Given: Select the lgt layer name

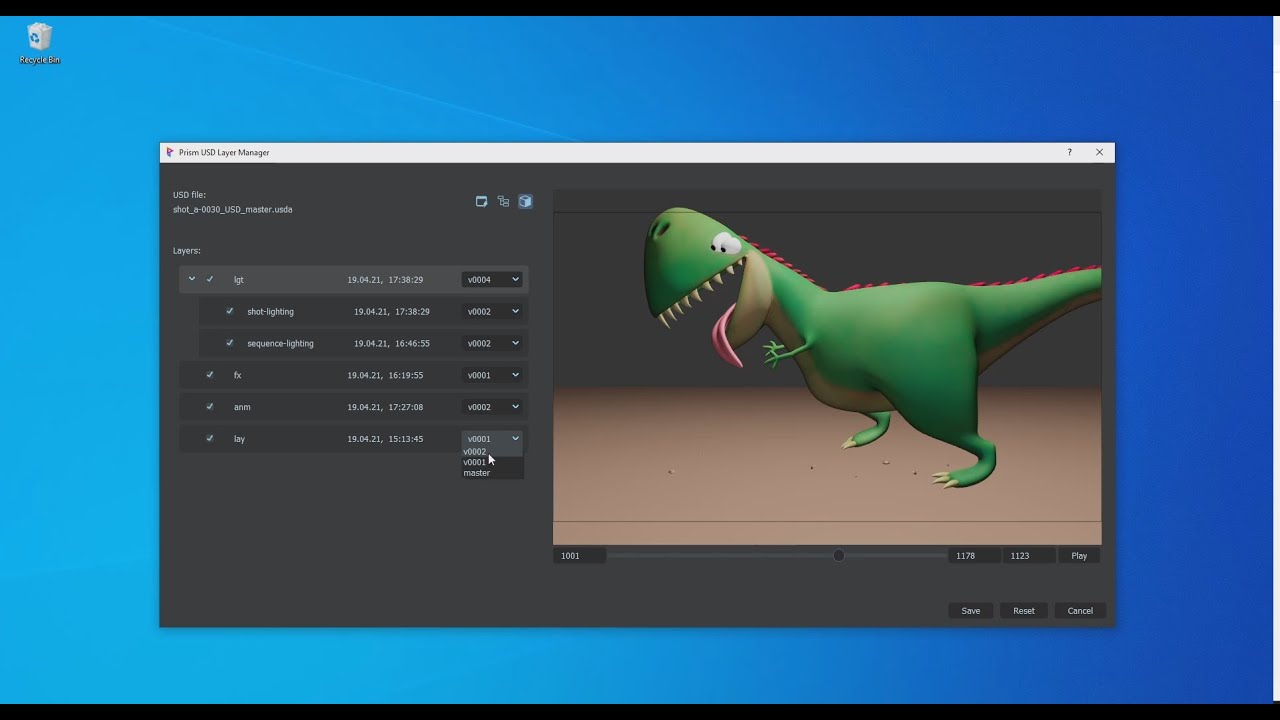Looking at the screenshot, I should point(239,280).
